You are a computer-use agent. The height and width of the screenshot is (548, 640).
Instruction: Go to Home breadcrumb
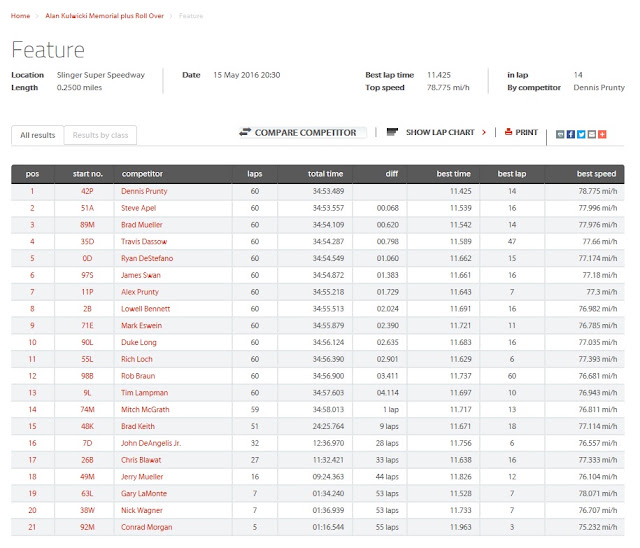pyautogui.click(x=20, y=16)
